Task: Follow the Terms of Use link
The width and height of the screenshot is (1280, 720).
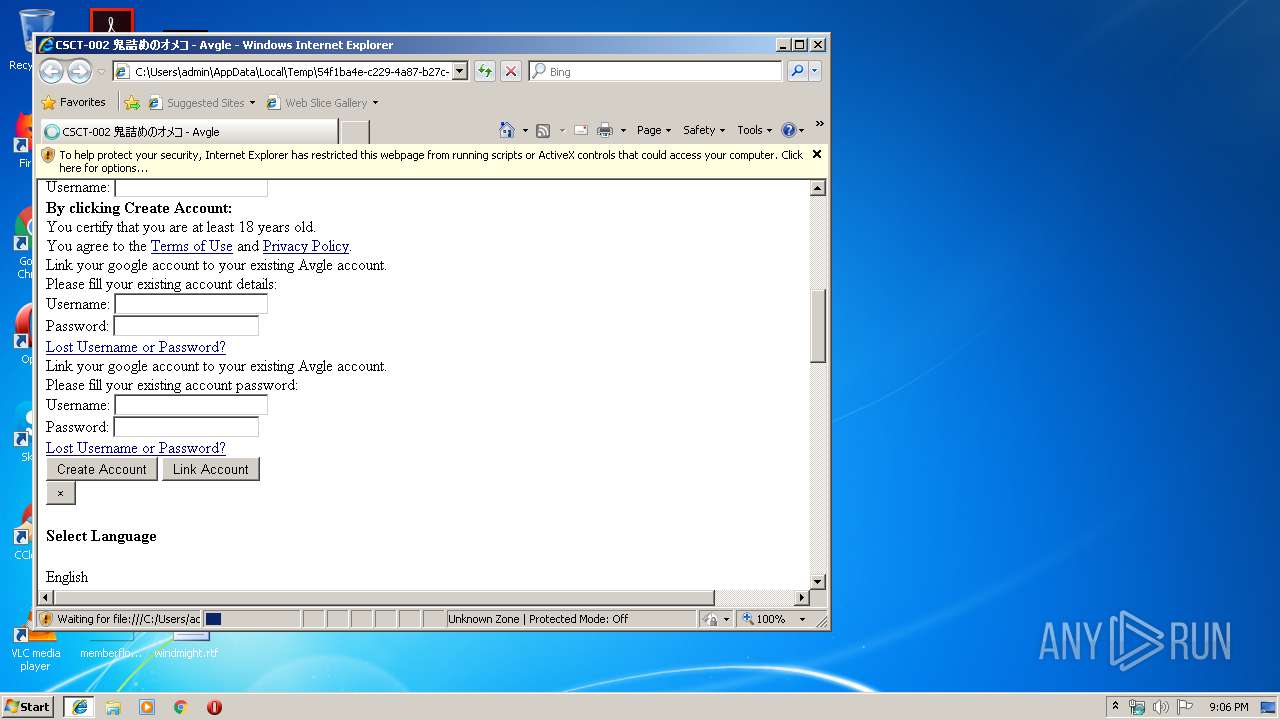Action: [x=191, y=246]
